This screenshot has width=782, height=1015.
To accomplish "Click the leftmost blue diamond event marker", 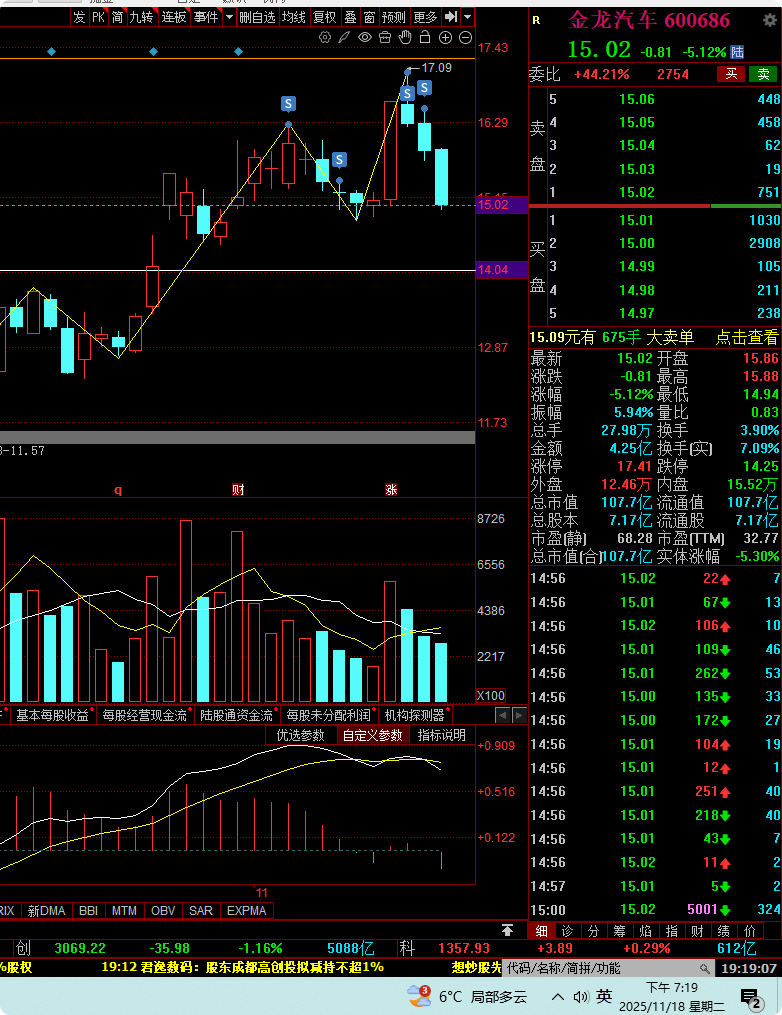I will tap(52, 51).
